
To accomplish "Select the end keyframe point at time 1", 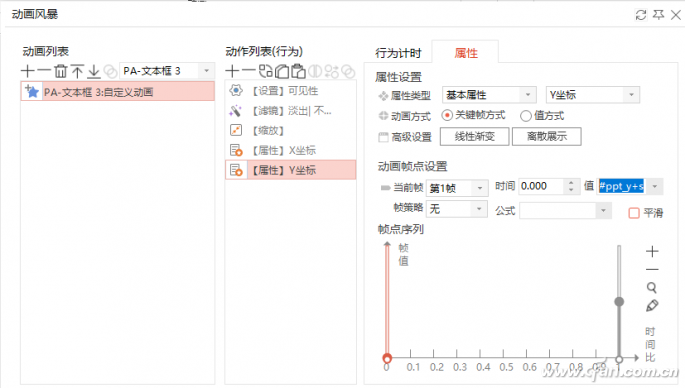I will click(619, 359).
